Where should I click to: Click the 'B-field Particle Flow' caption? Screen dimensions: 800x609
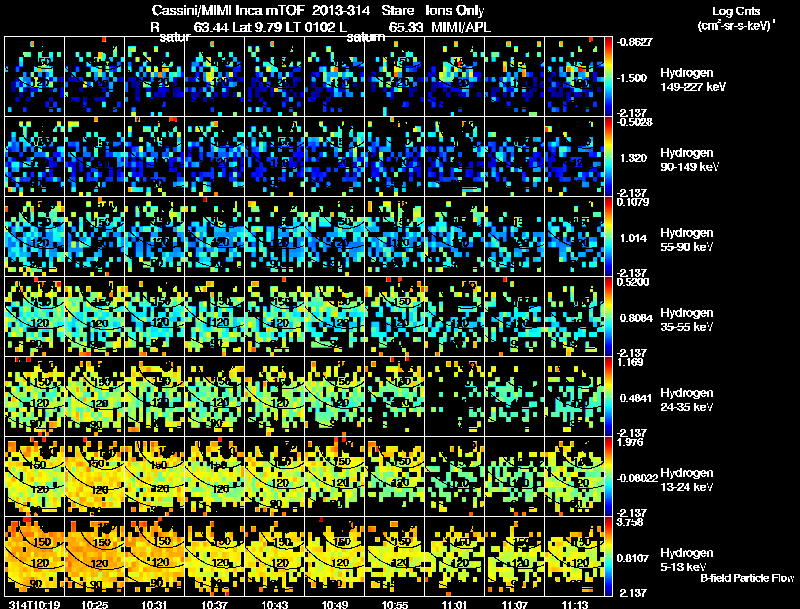click(747, 578)
